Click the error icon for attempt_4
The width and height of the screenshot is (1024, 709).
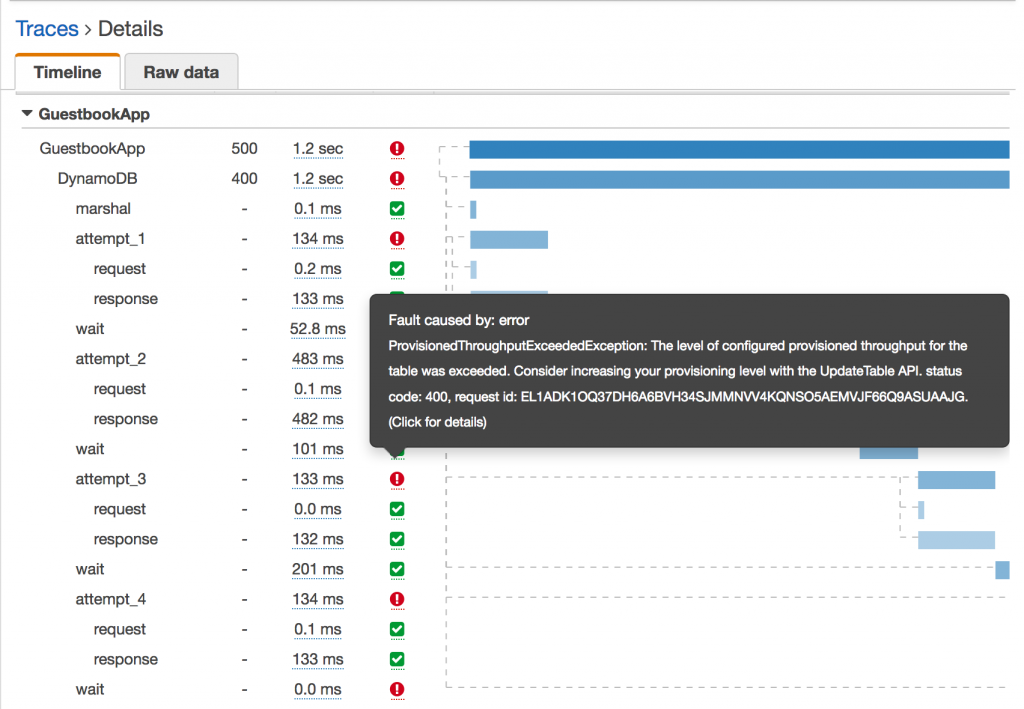coord(397,599)
